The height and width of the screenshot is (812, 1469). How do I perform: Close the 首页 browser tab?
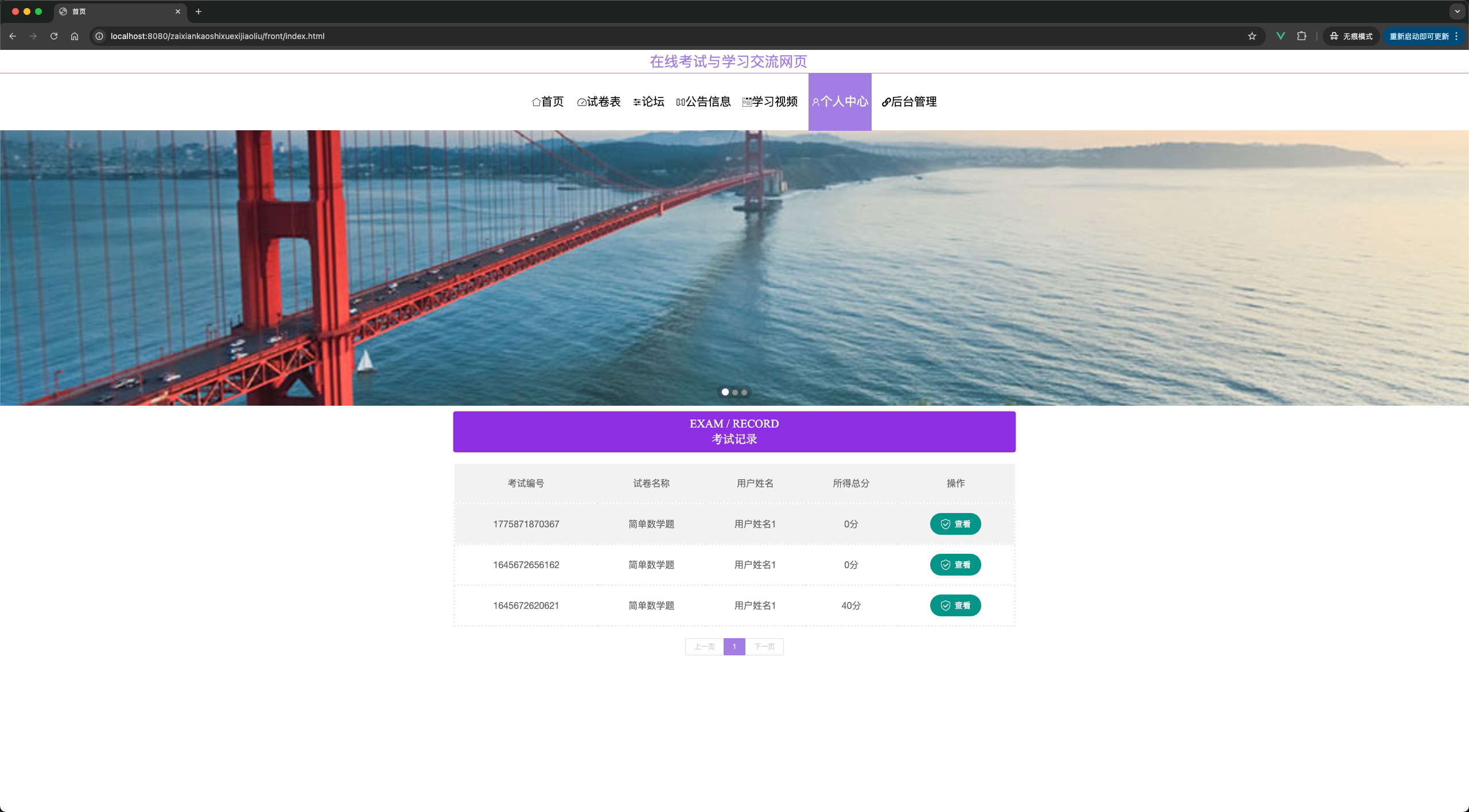coord(178,11)
